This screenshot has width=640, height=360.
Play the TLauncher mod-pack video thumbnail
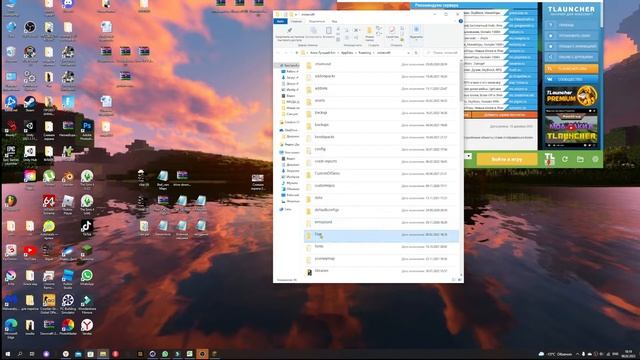(571, 128)
